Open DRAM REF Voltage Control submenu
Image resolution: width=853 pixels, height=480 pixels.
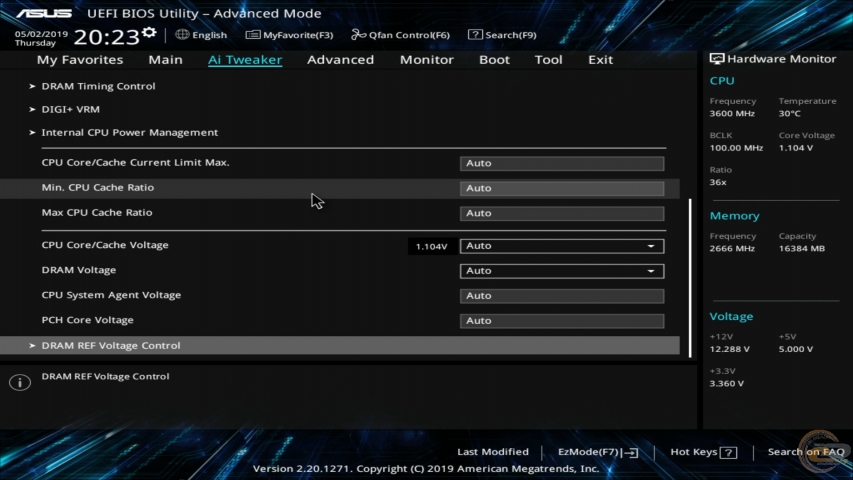click(x=339, y=346)
